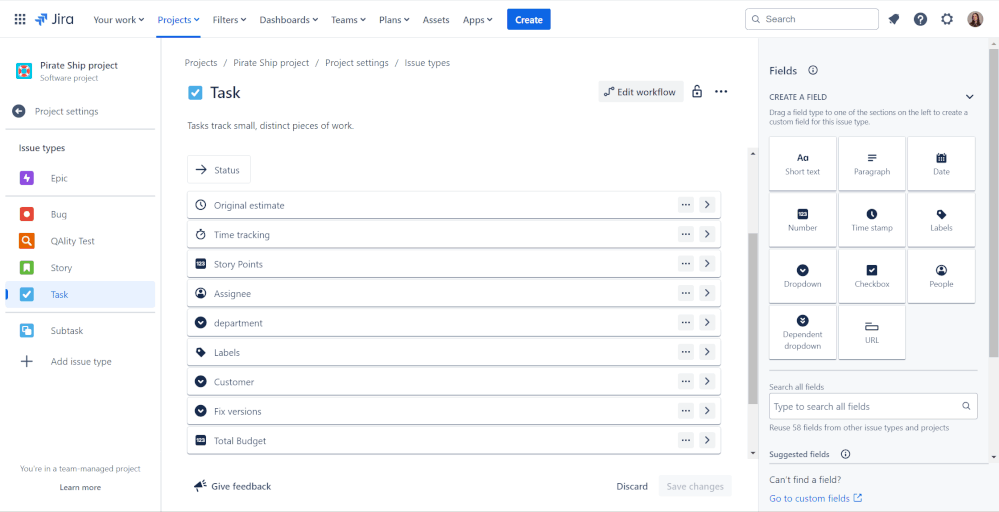This screenshot has width=999, height=512.
Task: Click the Pirate Ship project avatar icon
Action: [24, 71]
